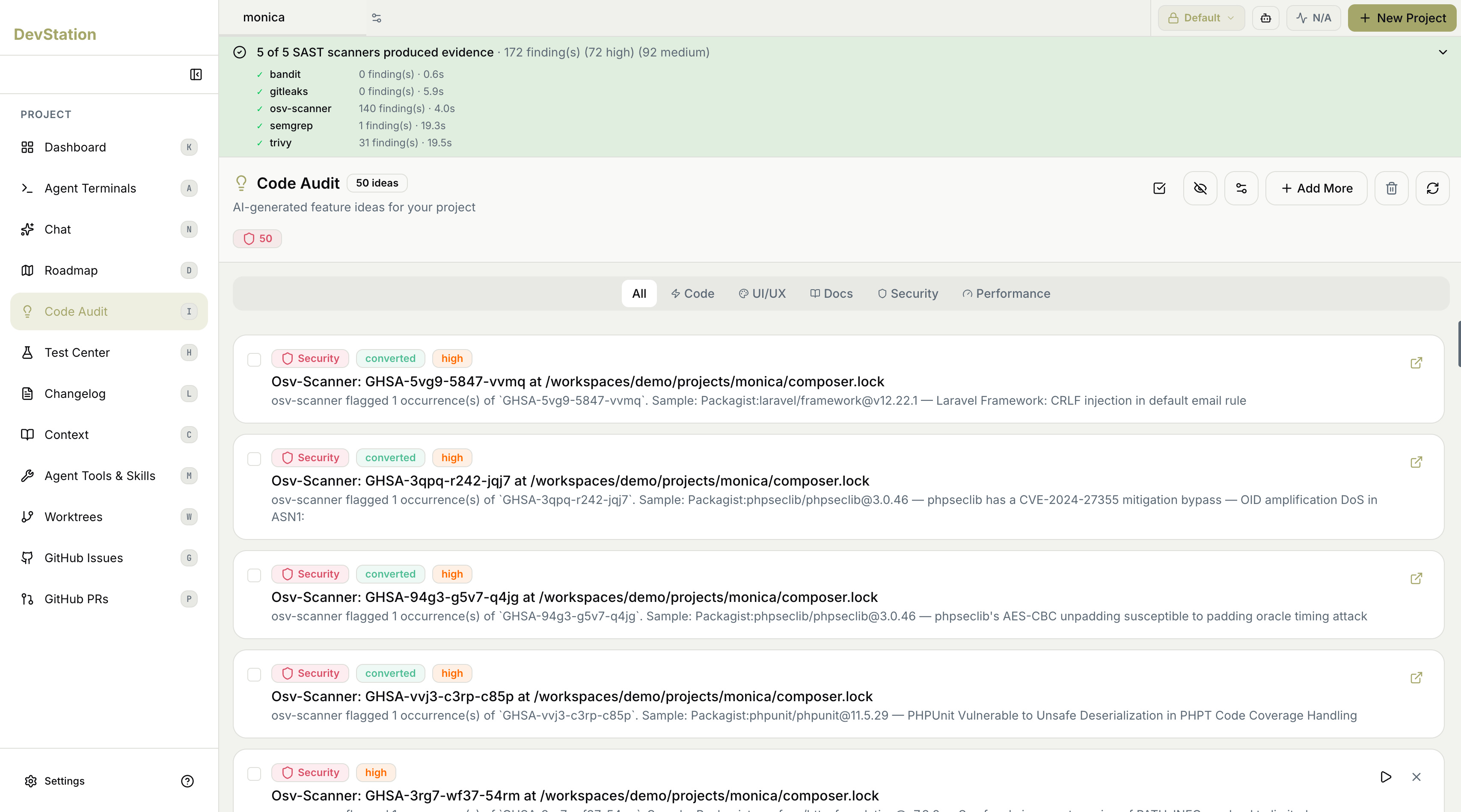Click the security 50 count badge

(258, 239)
